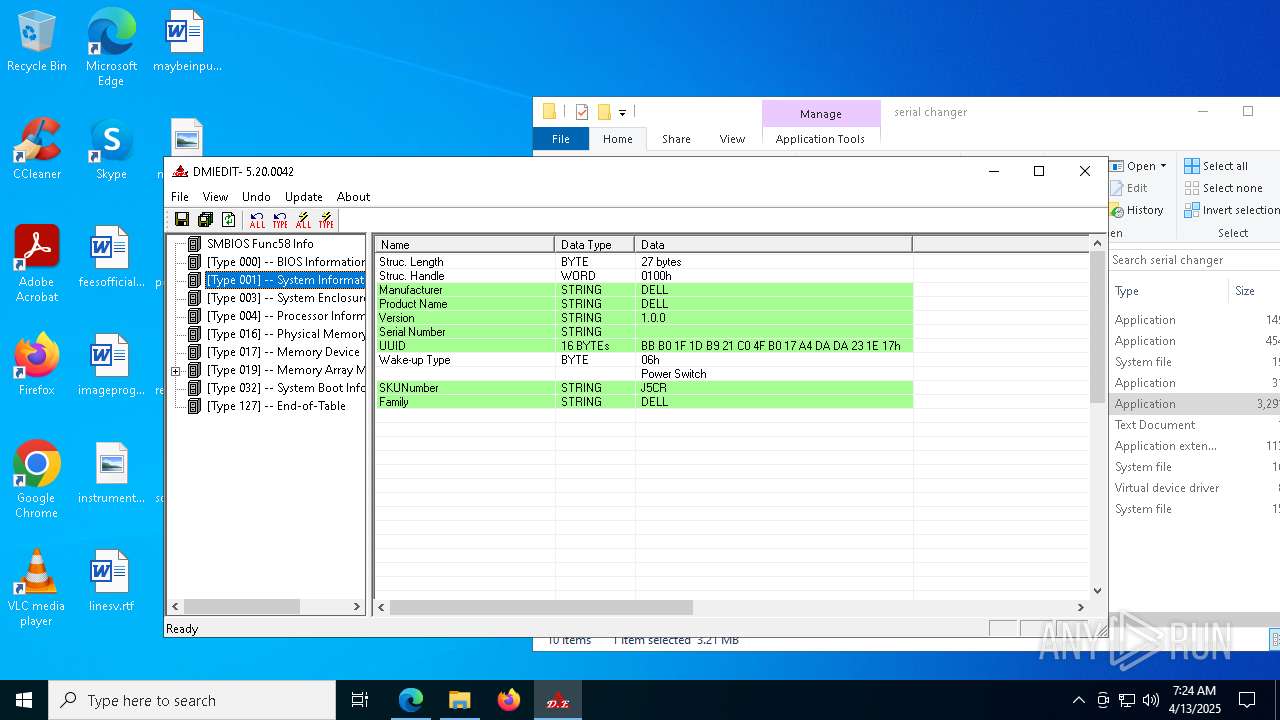The height and width of the screenshot is (720, 1280).
Task: Click the Update TYPE lightning icon
Action: tap(326, 220)
